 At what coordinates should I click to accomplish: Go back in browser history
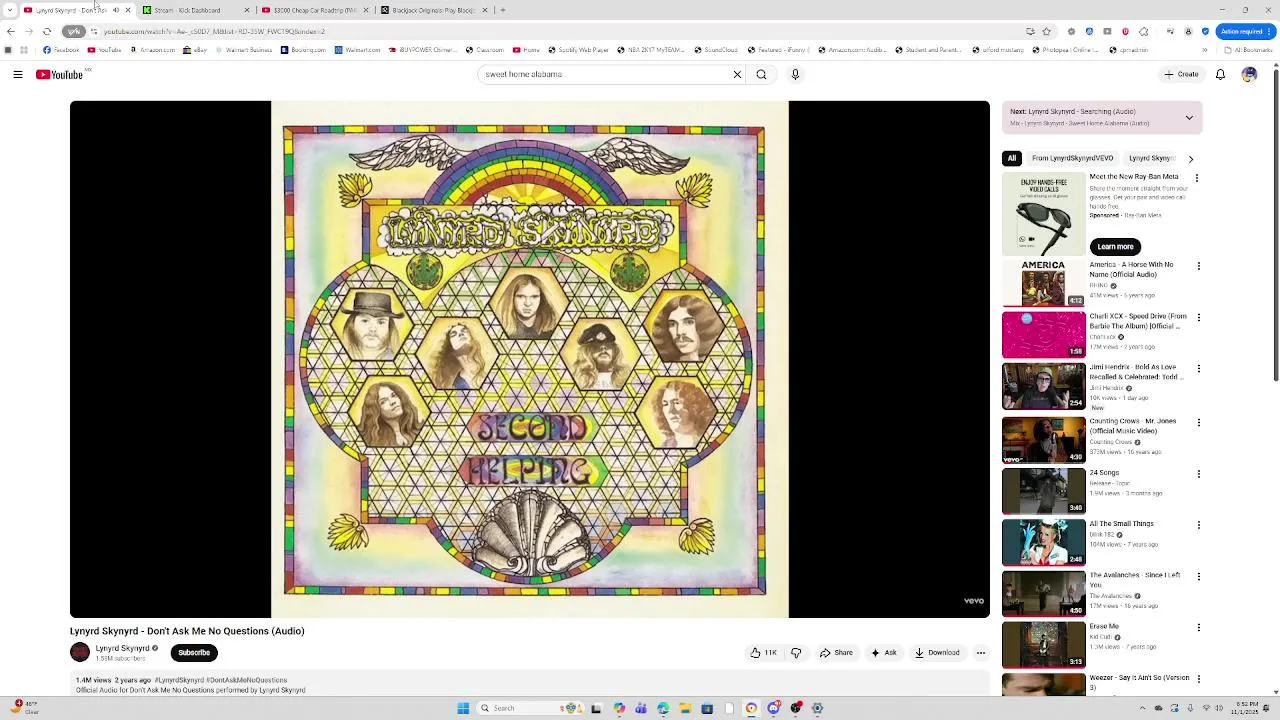pos(11,32)
